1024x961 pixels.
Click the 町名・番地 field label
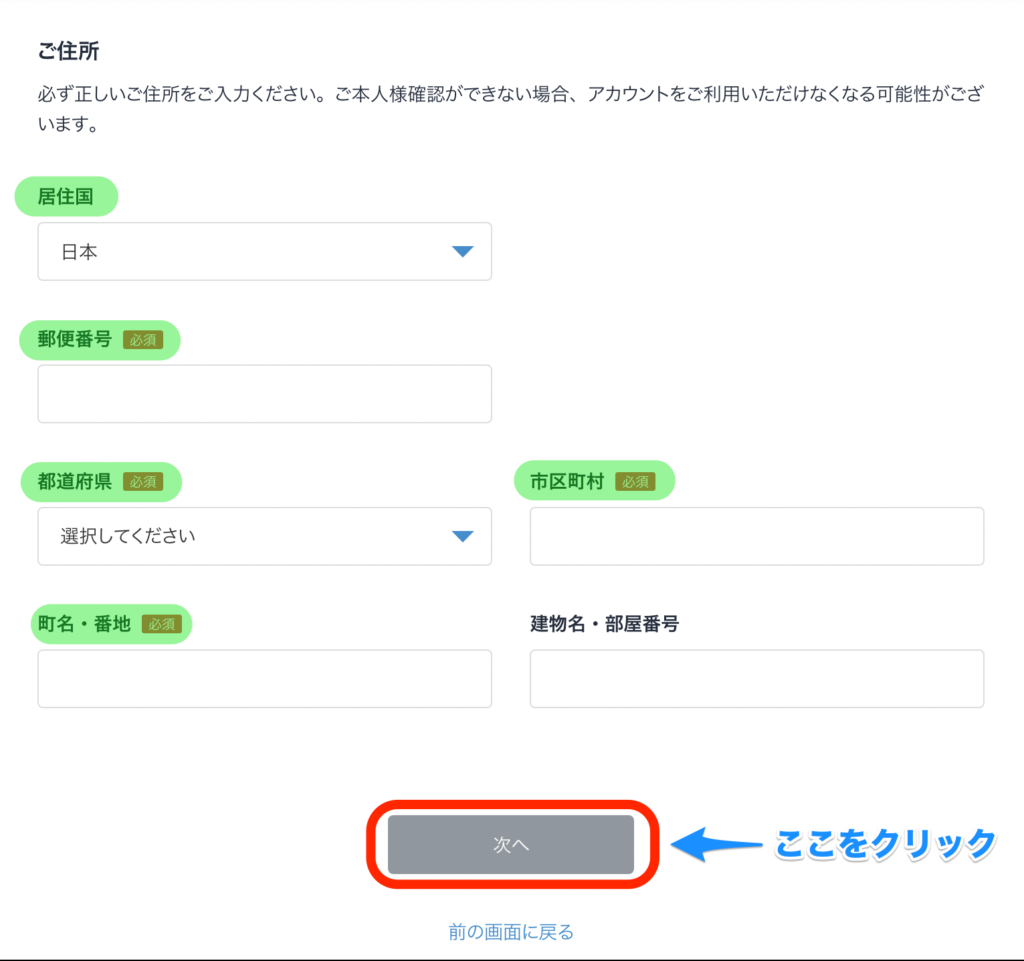(x=84, y=624)
